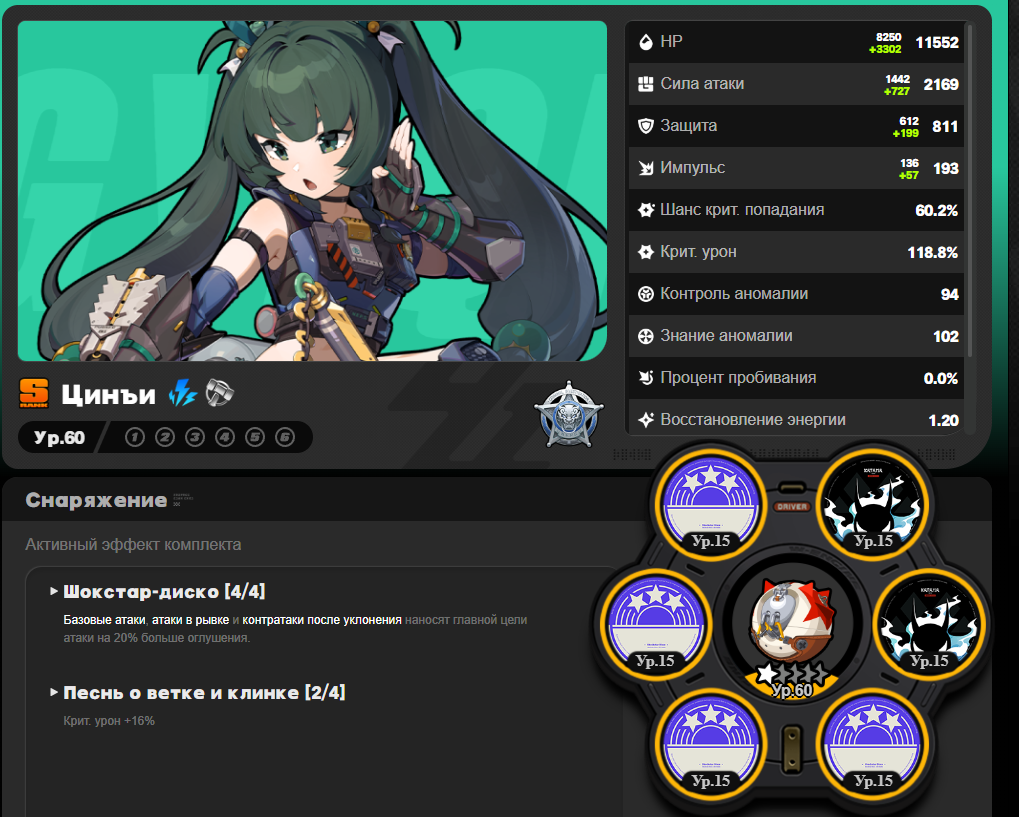This screenshot has width=1019, height=817.
Task: Click the Цинъи character portrait image
Action: click(x=312, y=191)
